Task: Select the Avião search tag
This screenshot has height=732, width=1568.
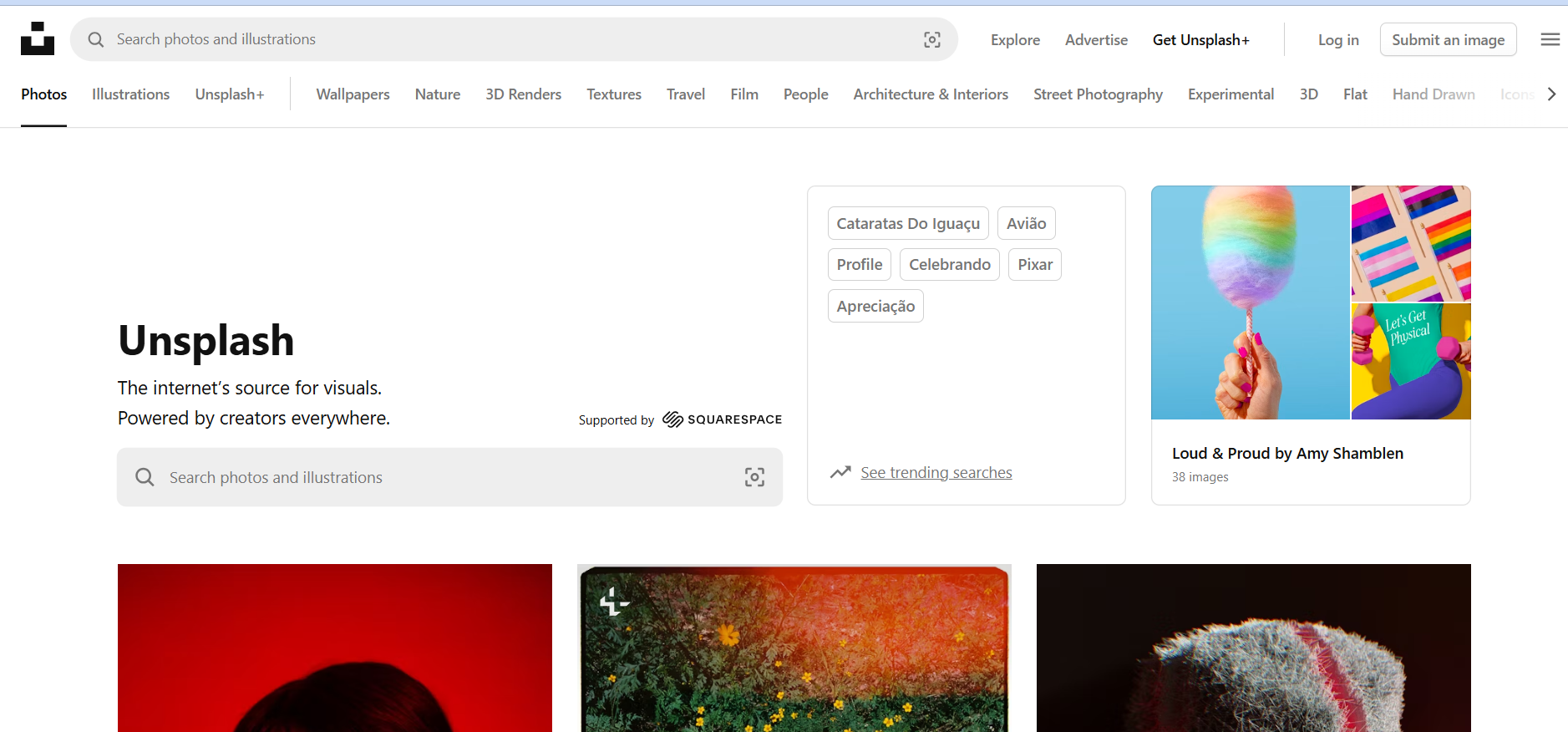Action: 1027,223
